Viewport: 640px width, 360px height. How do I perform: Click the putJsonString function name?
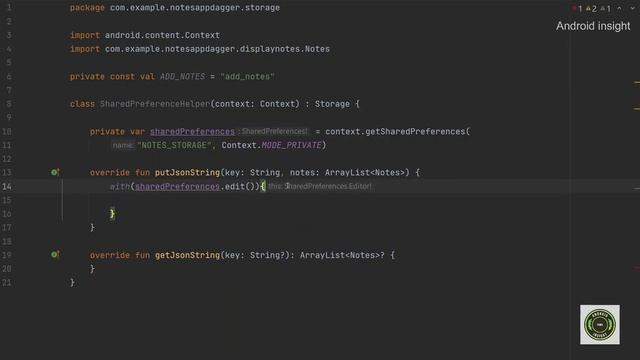(x=187, y=173)
